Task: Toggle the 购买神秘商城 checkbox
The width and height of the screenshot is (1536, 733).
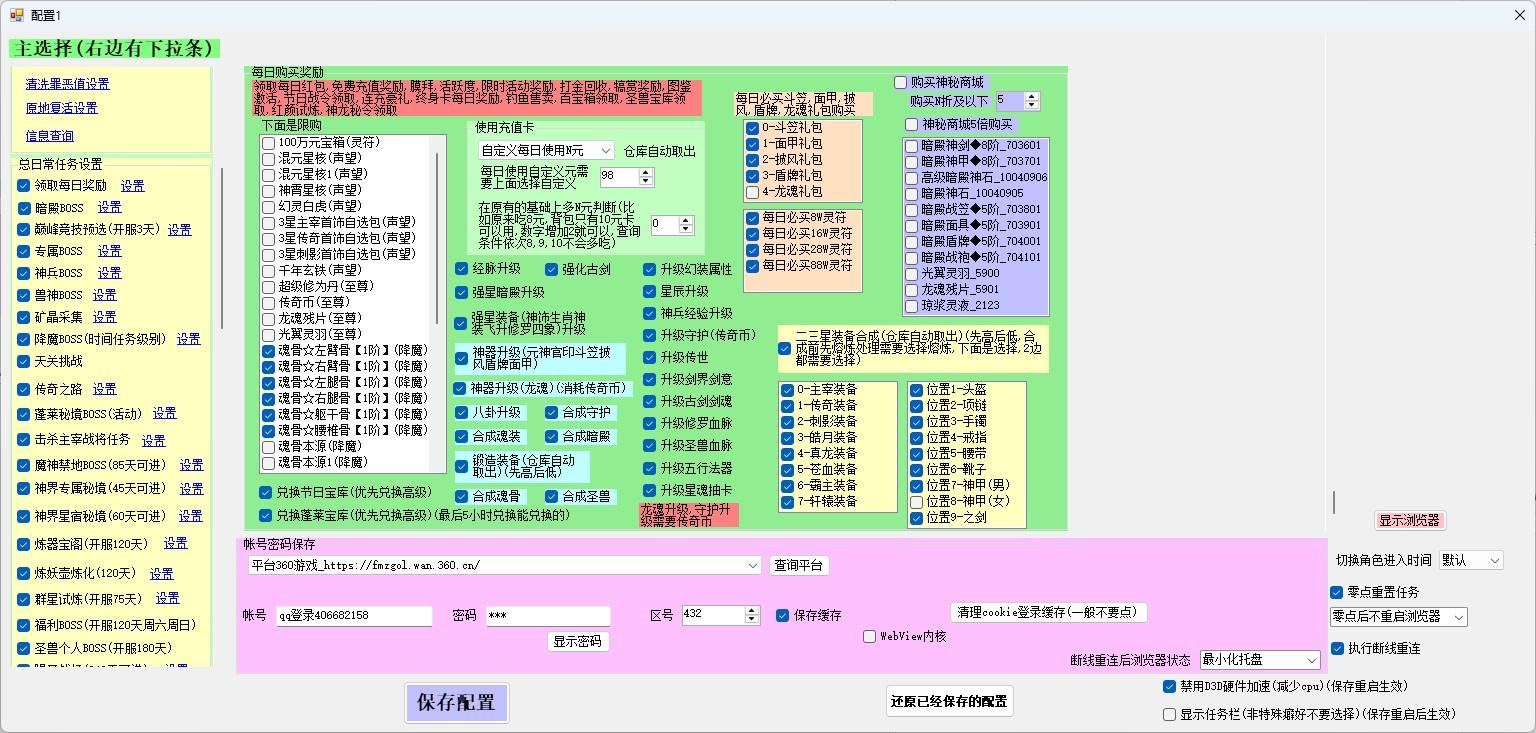Action: tap(901, 83)
